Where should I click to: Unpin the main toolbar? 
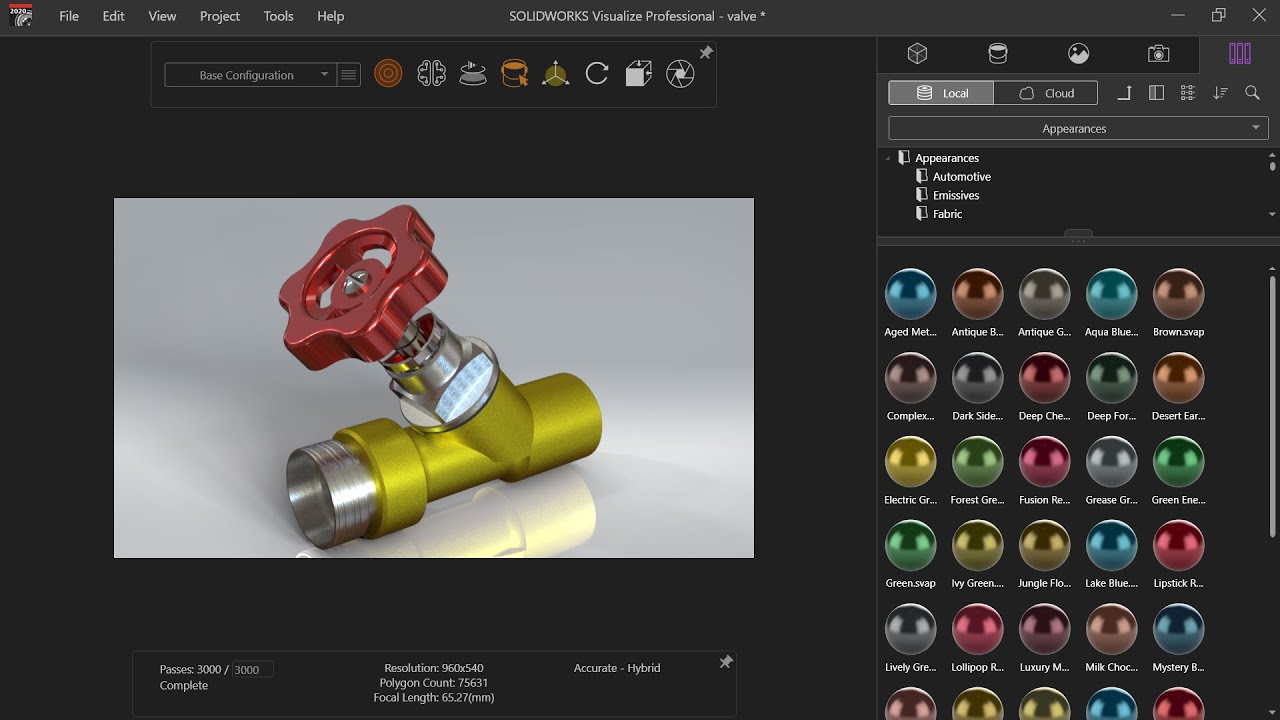(706, 53)
